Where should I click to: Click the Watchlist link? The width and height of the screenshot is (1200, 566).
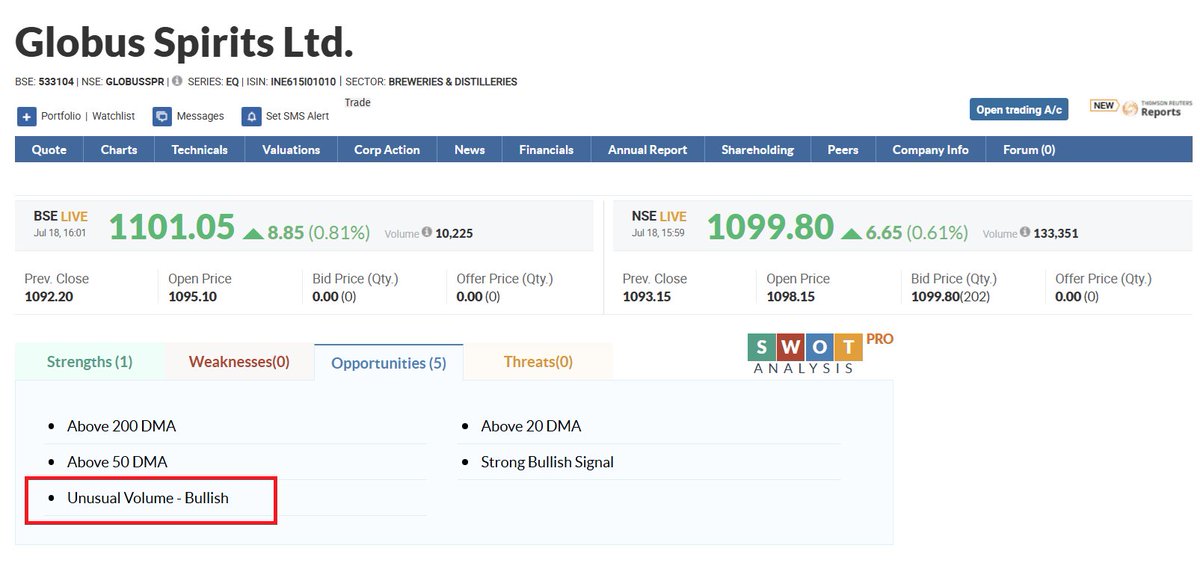tap(115, 116)
